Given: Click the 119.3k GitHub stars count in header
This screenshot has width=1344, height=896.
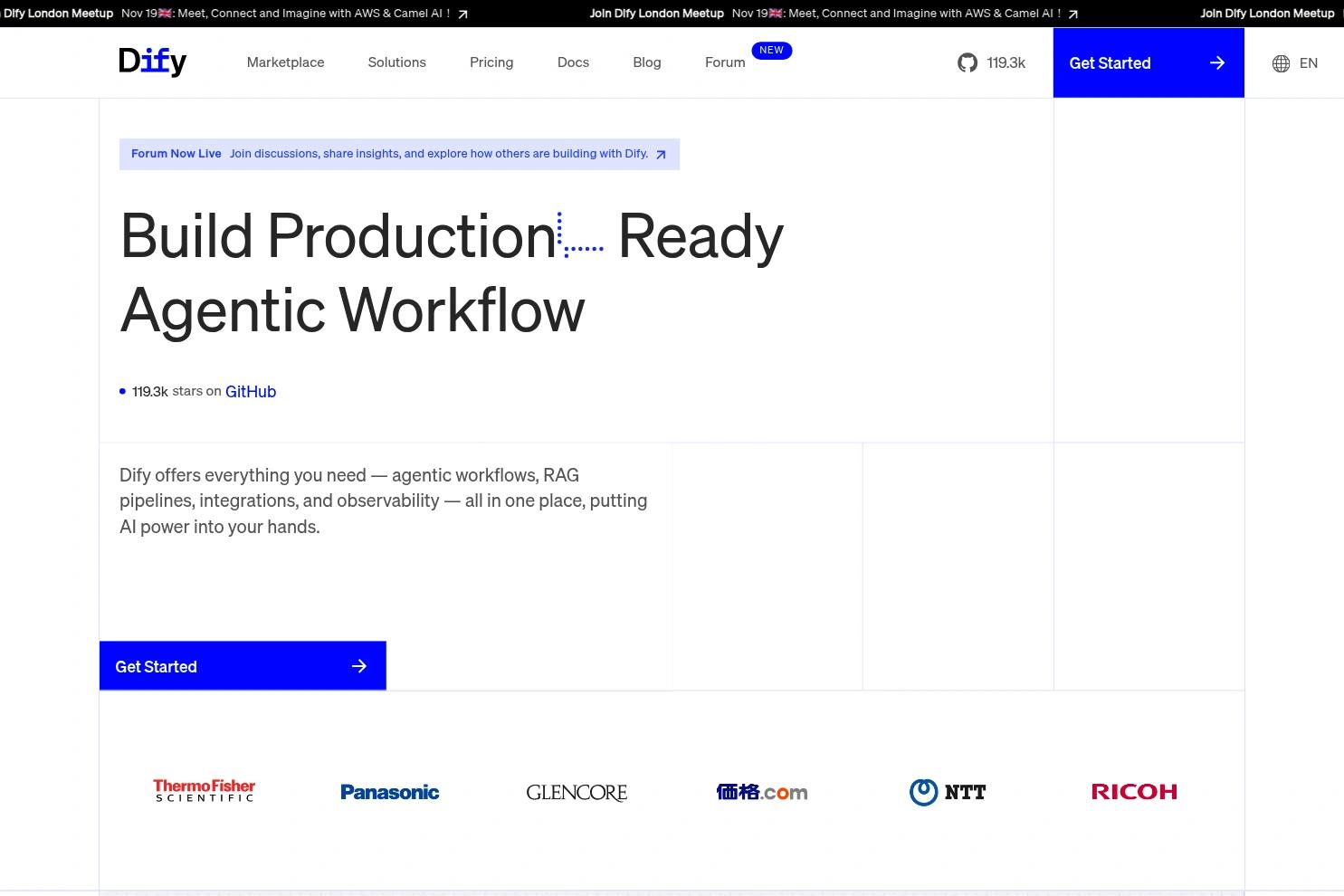Looking at the screenshot, I should 1006,62.
